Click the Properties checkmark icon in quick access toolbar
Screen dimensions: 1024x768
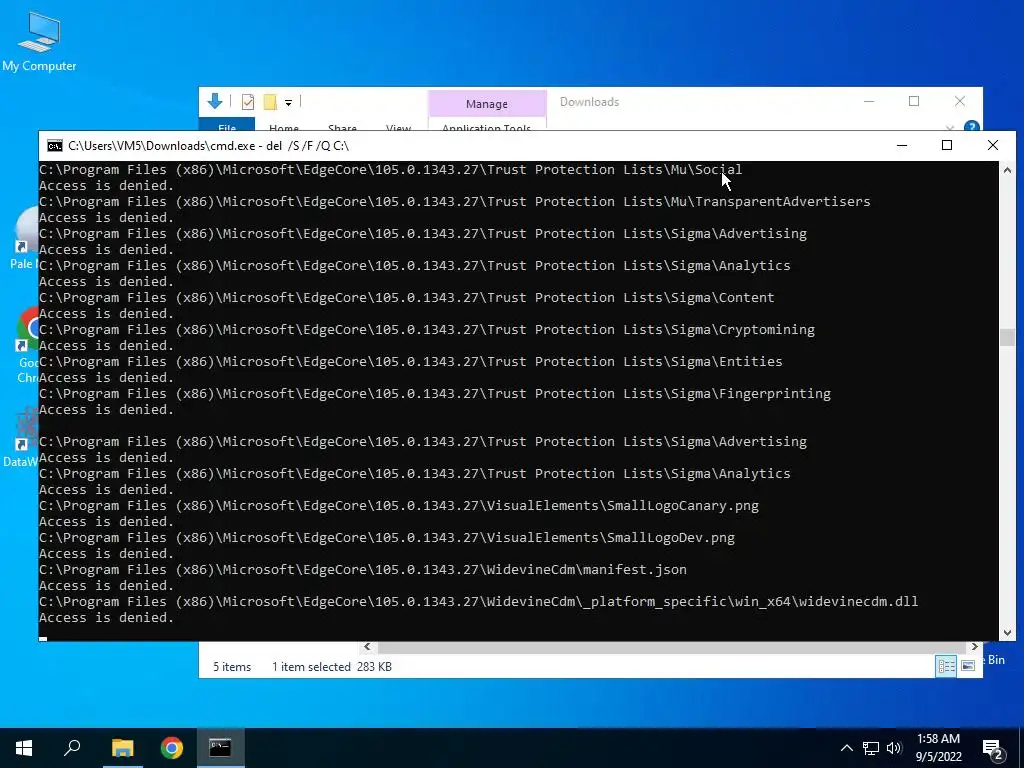point(248,101)
